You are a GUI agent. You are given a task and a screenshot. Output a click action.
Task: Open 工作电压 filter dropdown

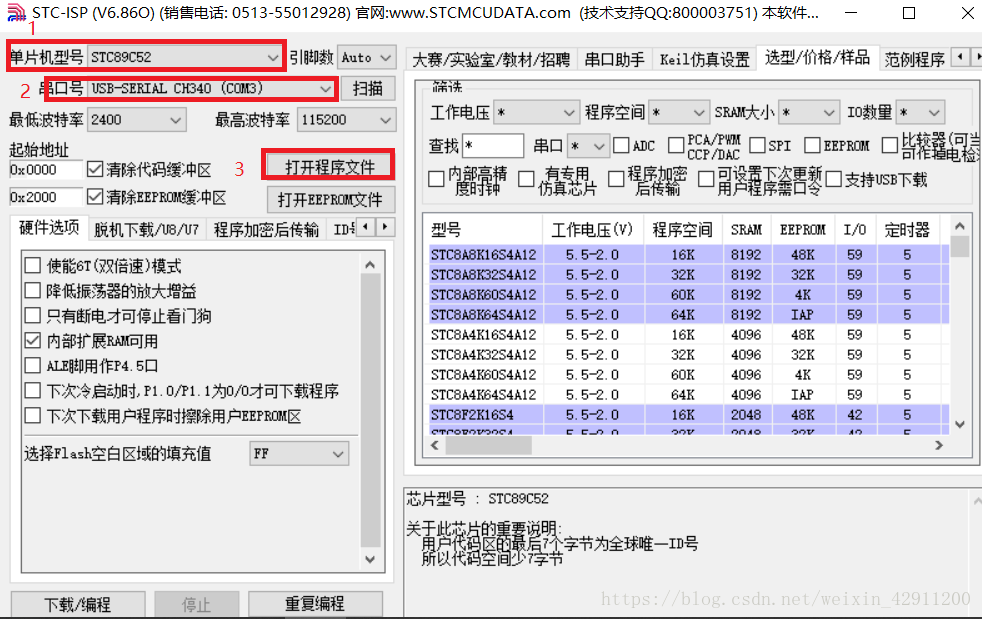(x=535, y=113)
